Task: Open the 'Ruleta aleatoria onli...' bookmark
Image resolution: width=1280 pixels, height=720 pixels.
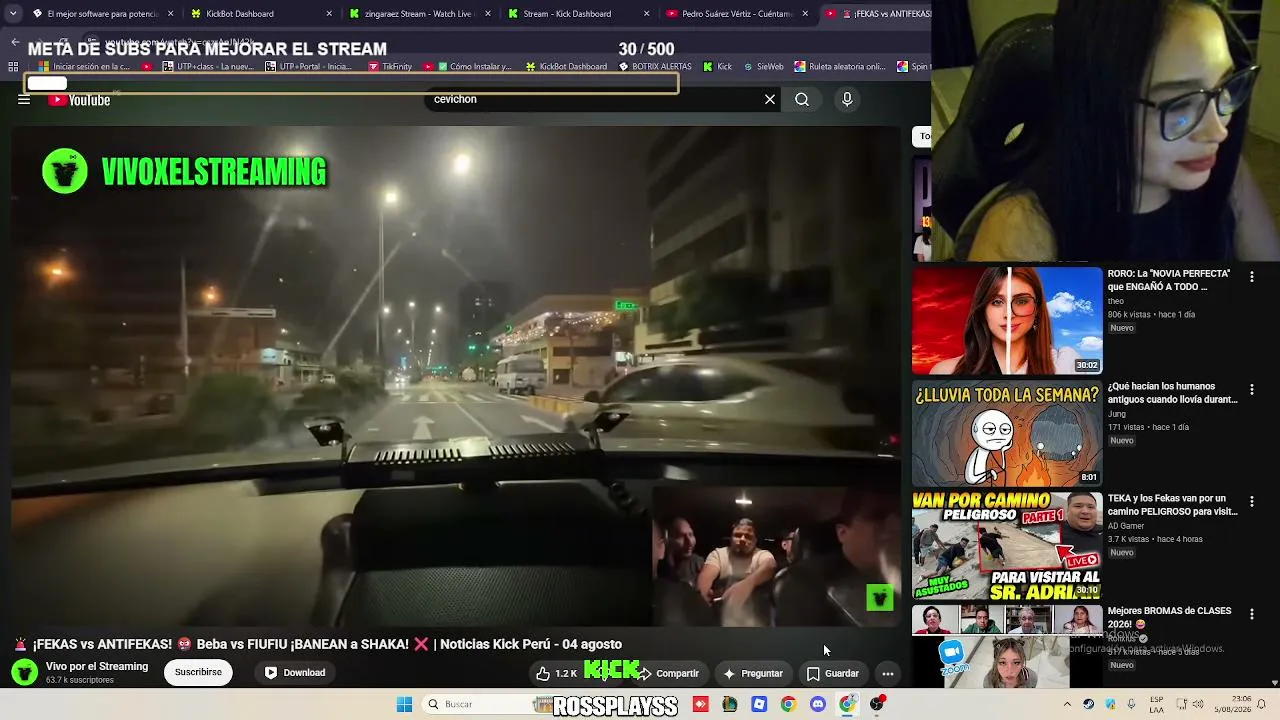Action: [840, 67]
